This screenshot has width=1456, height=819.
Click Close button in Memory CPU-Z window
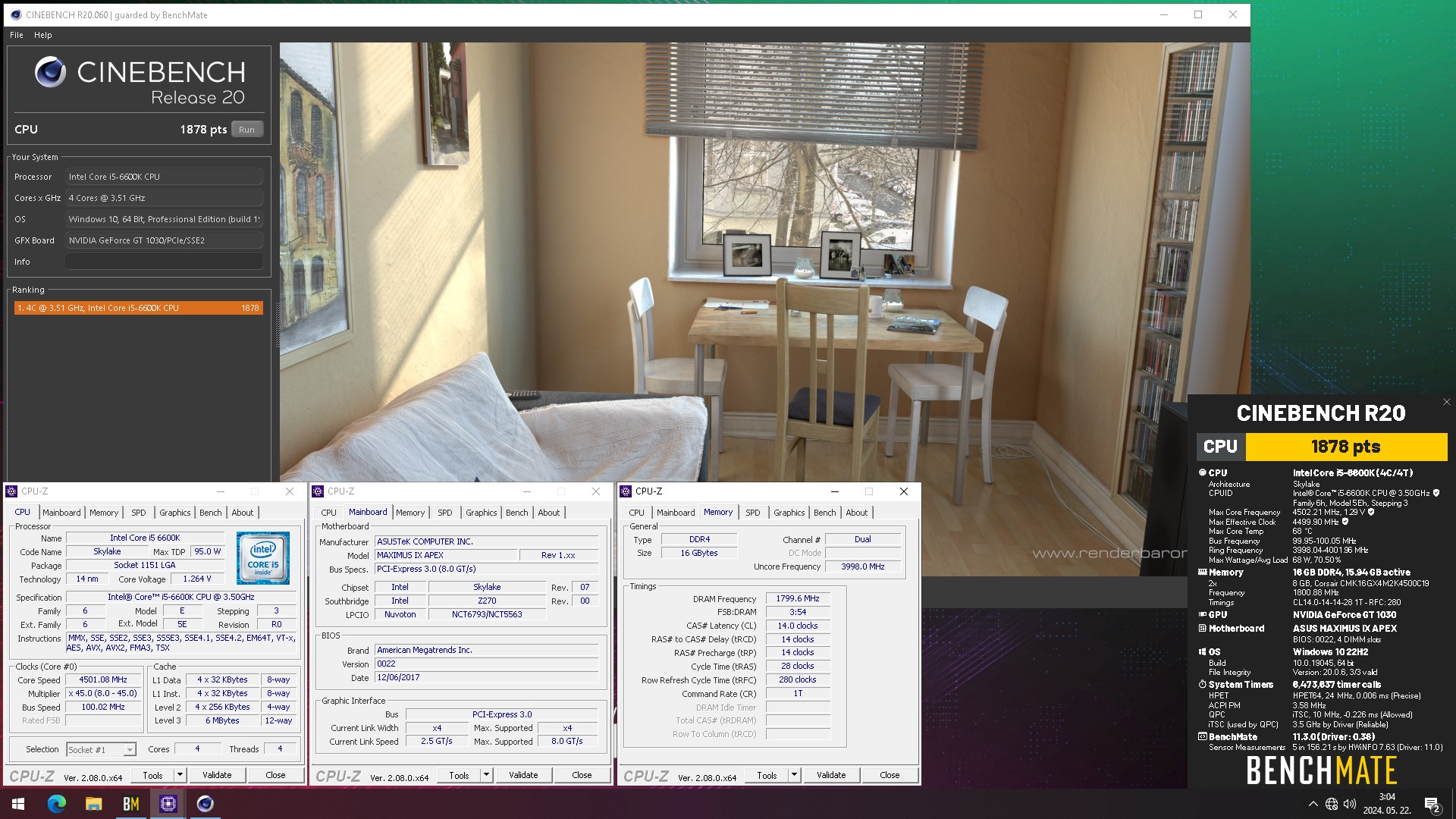tap(890, 775)
